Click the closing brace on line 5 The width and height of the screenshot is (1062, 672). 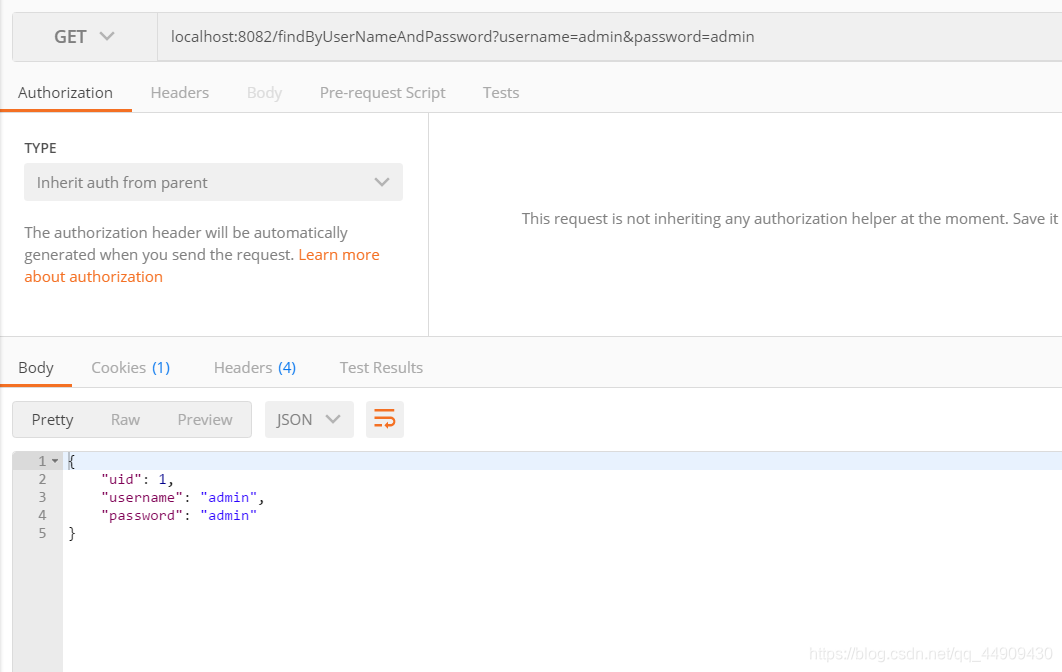(72, 534)
